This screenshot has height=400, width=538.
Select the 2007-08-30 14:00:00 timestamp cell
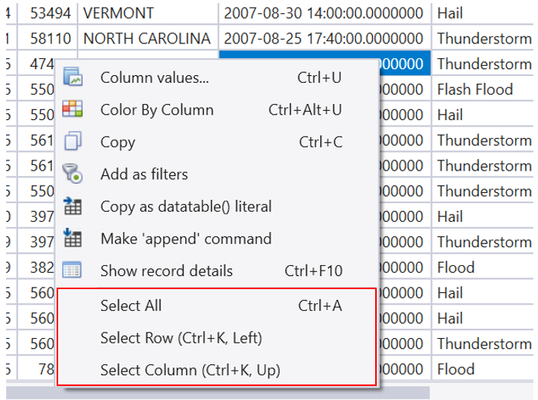tap(324, 13)
